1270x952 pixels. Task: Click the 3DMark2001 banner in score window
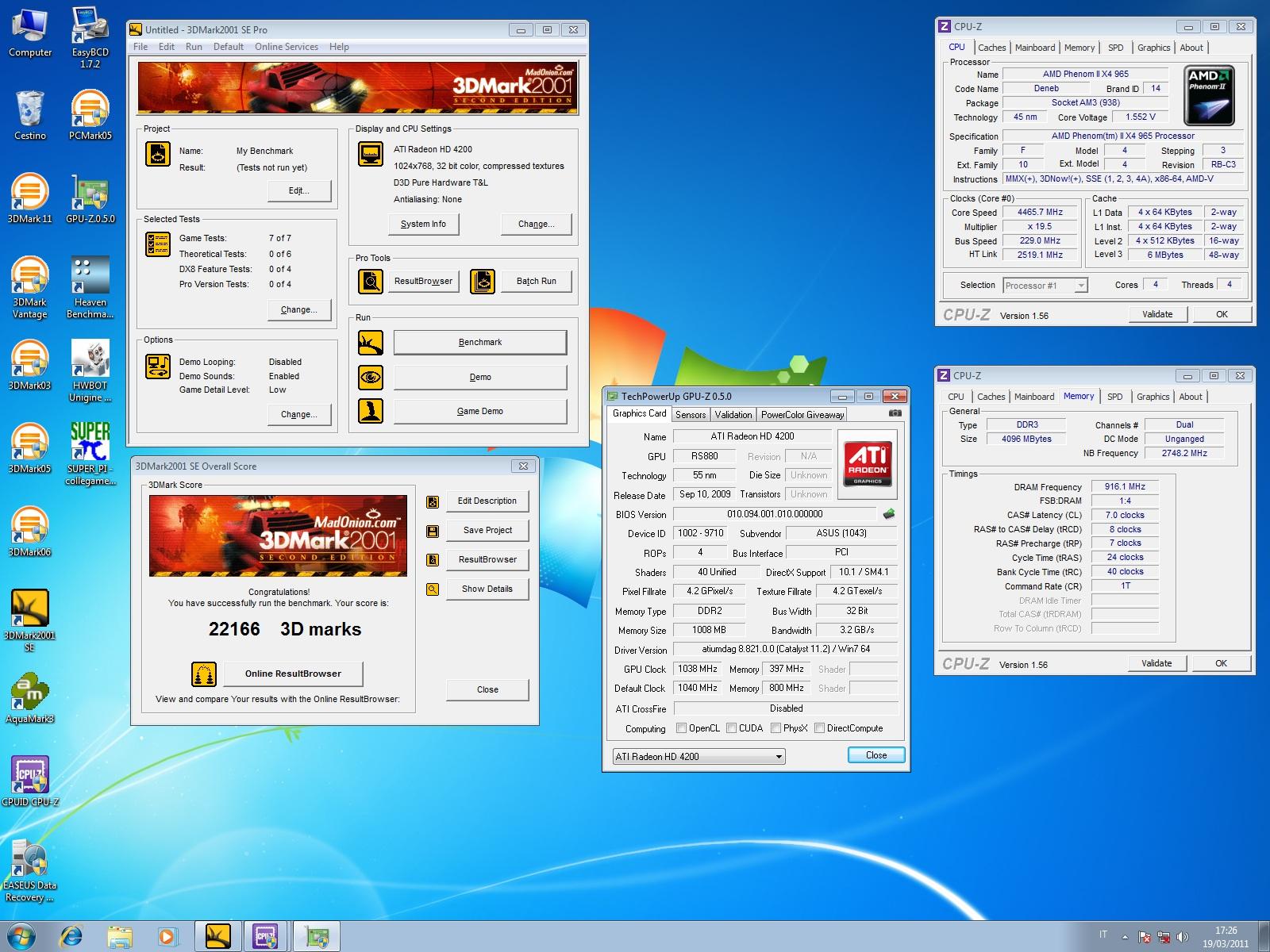click(x=278, y=535)
